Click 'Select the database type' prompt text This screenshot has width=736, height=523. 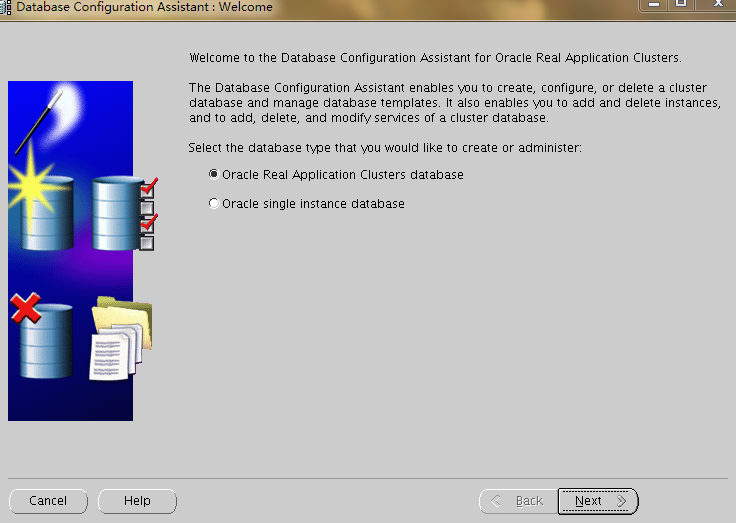[385, 148]
